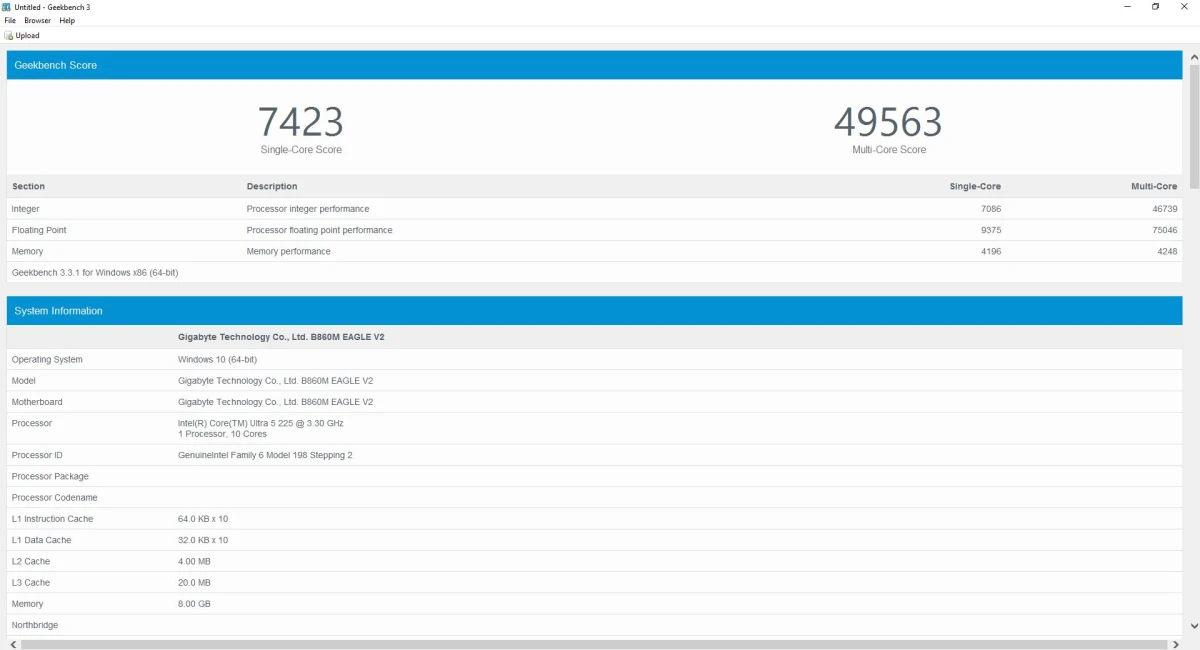This screenshot has height=650, width=1200.
Task: Close the Geekbench 3 window
Action: point(1184,7)
